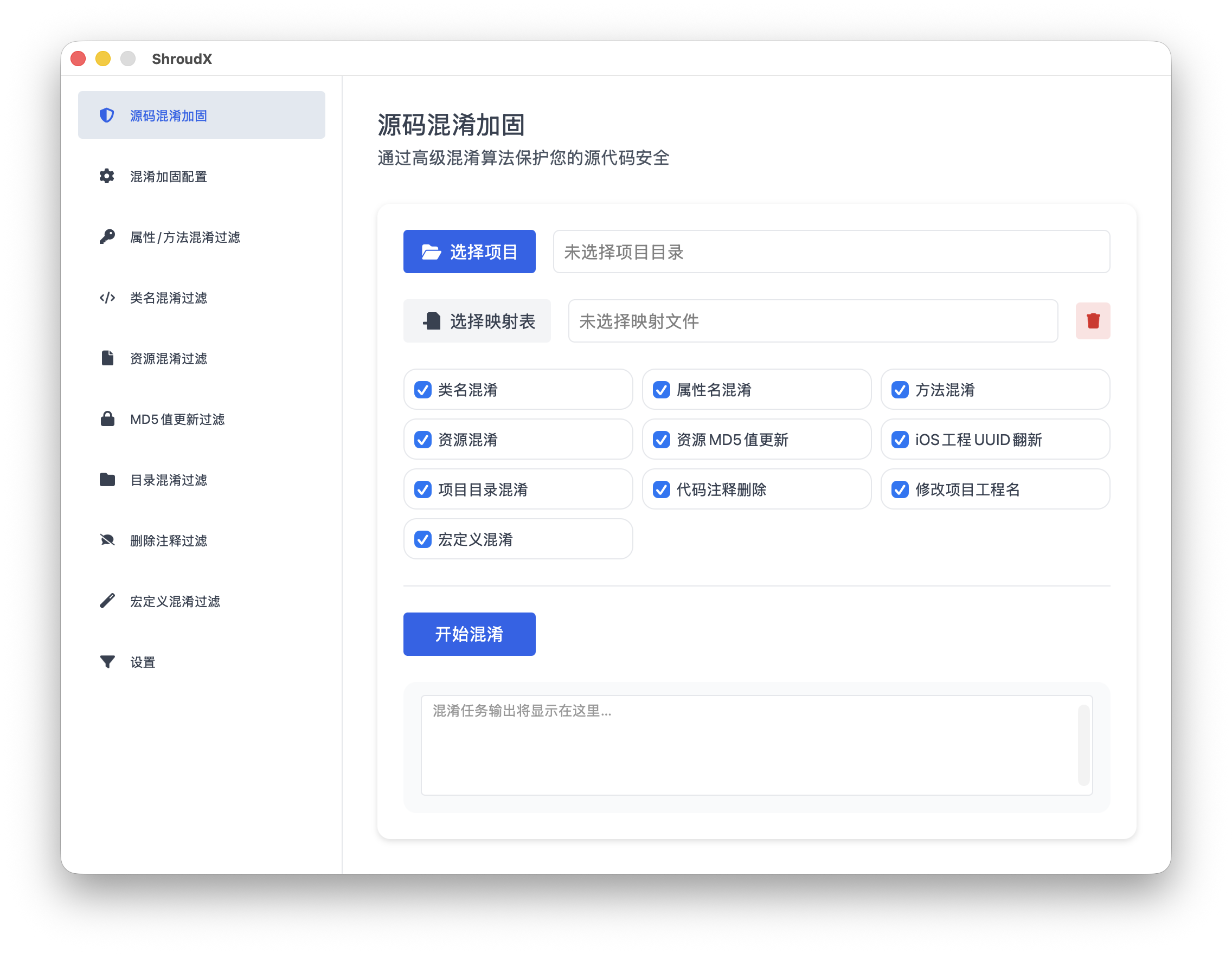1232x954 pixels.
Task: Toggle the 资源混淆 checkbox
Action: (423, 440)
